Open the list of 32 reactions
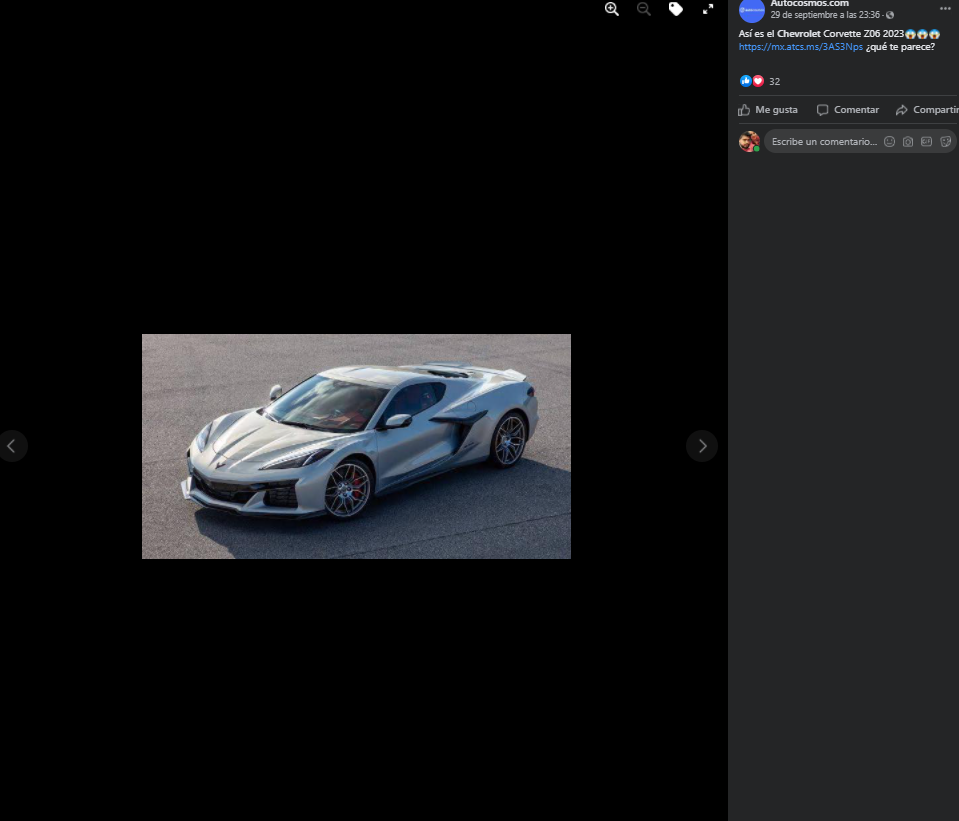The width and height of the screenshot is (959, 821). [x=774, y=81]
